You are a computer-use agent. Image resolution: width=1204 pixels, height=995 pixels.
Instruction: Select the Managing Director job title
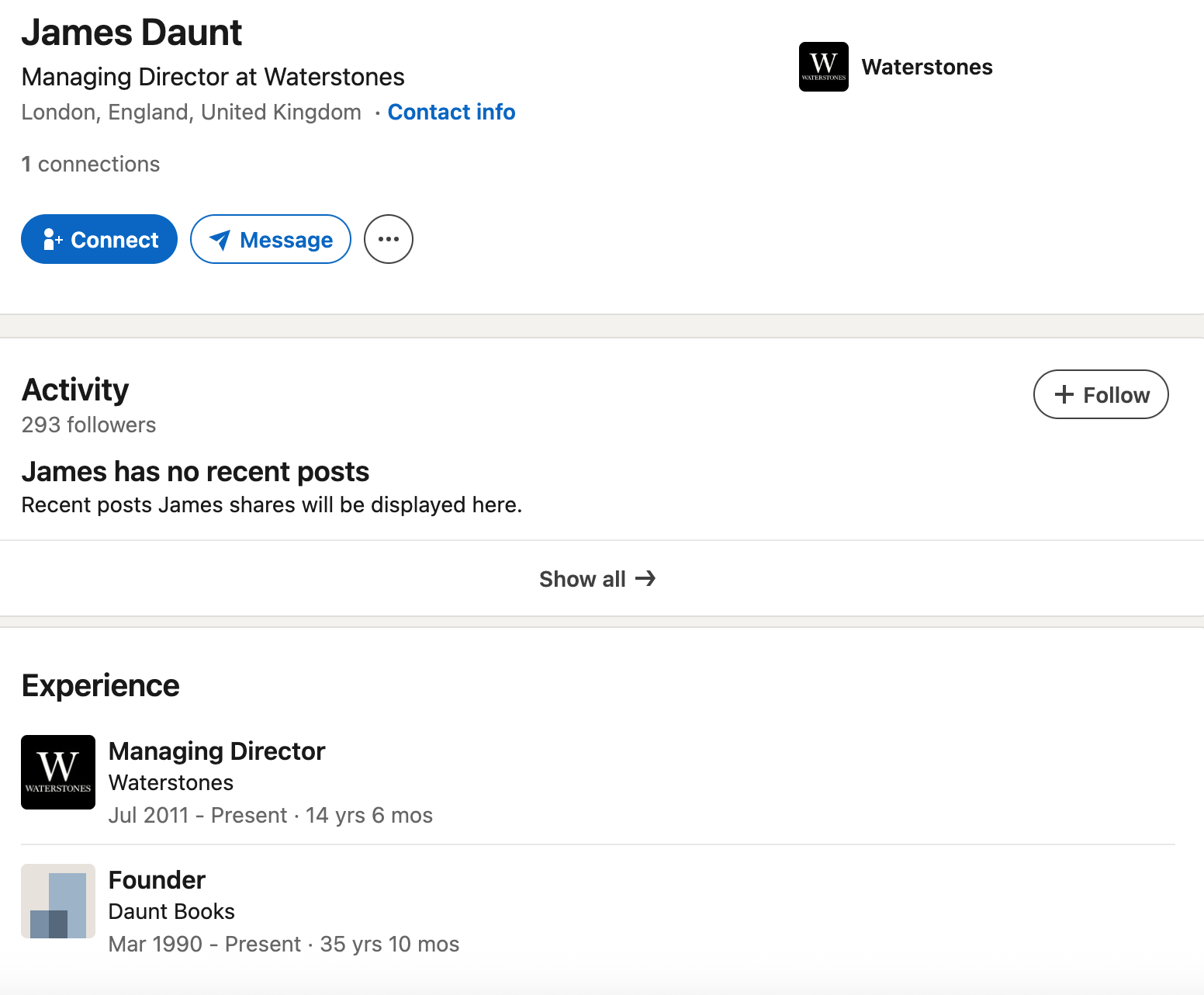(216, 751)
